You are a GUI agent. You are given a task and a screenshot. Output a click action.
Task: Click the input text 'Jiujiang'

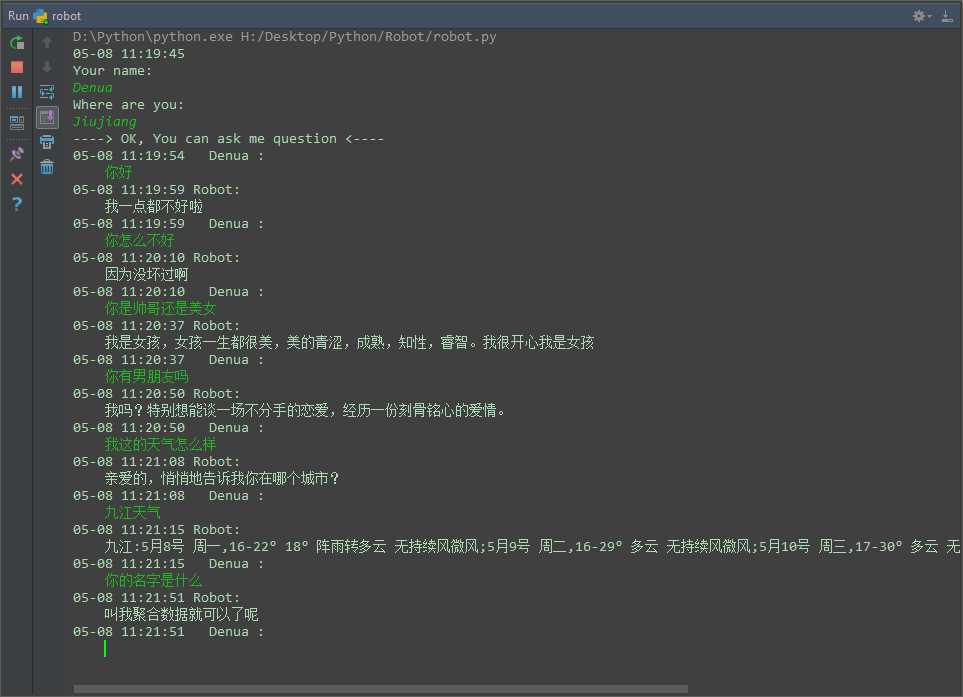tap(104, 122)
